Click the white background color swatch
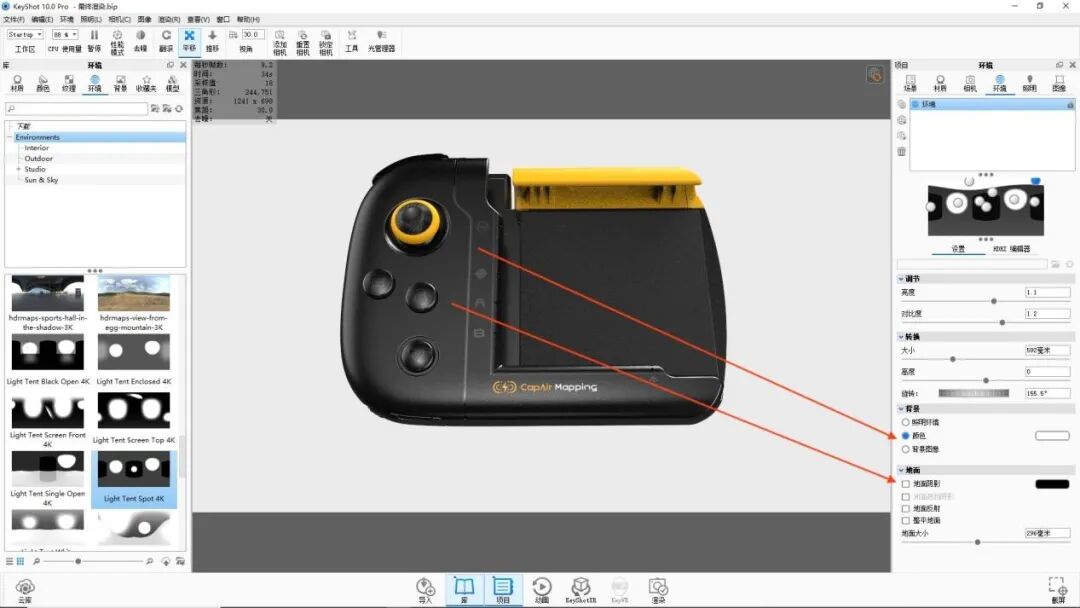Screen dimensions: 1080x608 (x=1053, y=435)
